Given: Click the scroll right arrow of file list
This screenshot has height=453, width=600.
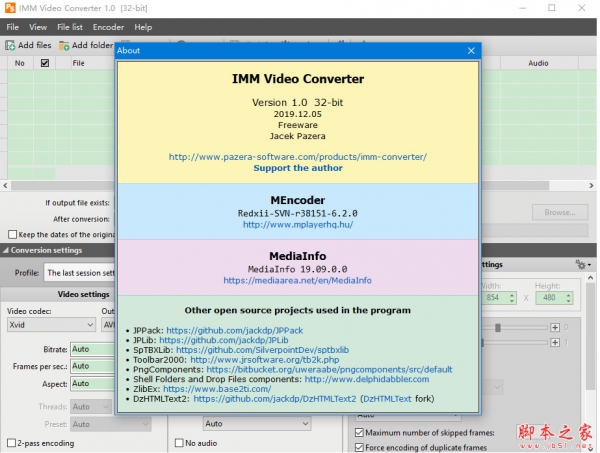Looking at the screenshot, I should point(591,186).
